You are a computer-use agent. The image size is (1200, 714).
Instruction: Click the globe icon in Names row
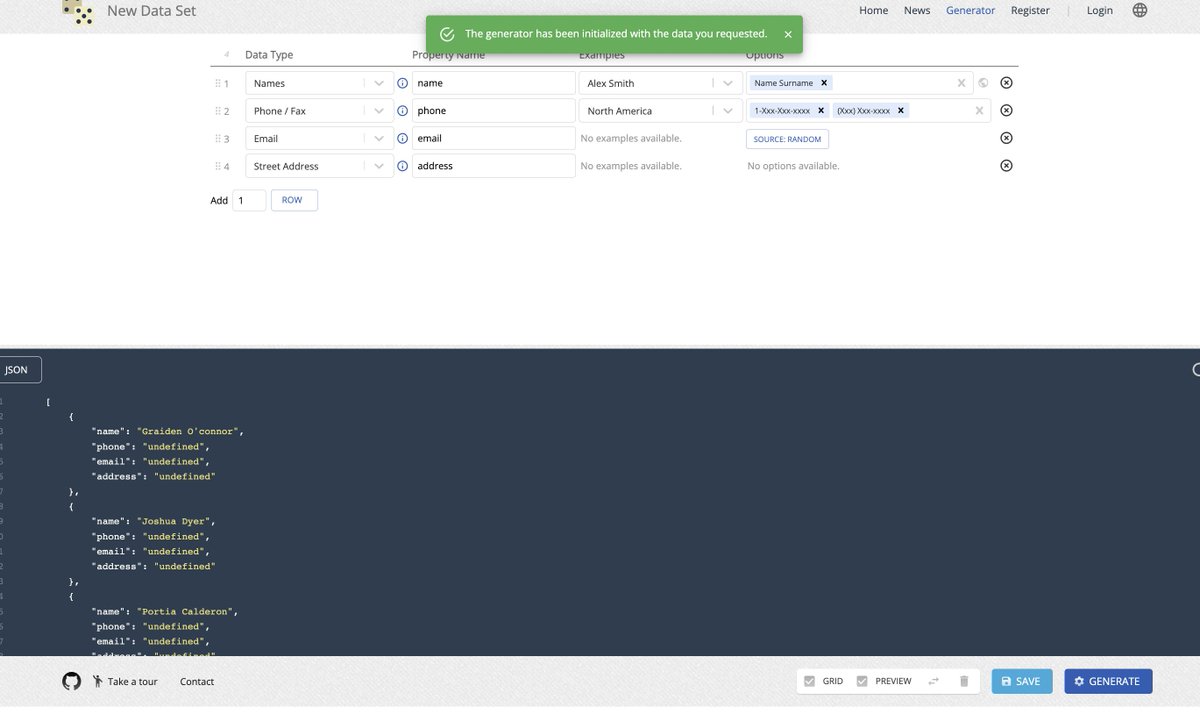coord(983,83)
